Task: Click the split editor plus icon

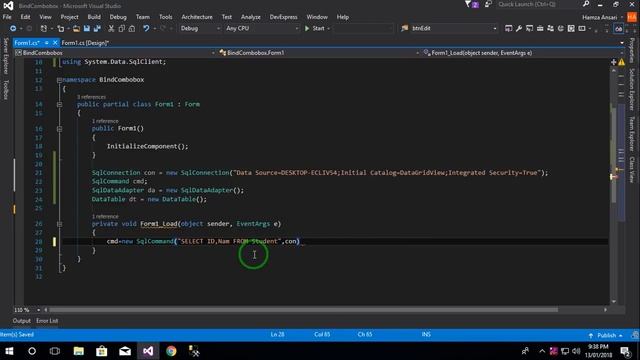Action: click(613, 62)
